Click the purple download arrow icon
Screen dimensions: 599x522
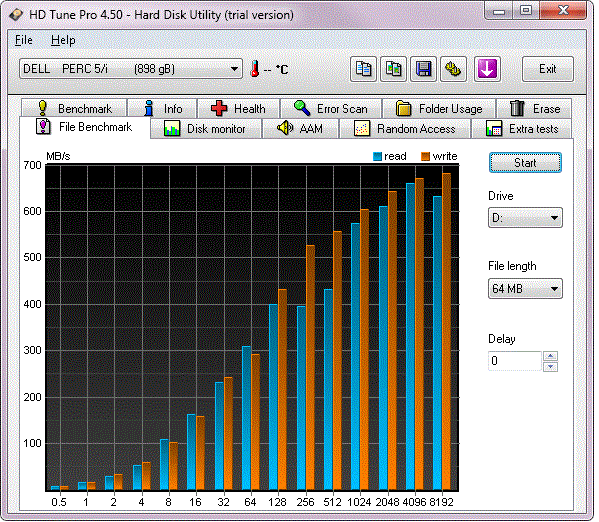point(487,69)
